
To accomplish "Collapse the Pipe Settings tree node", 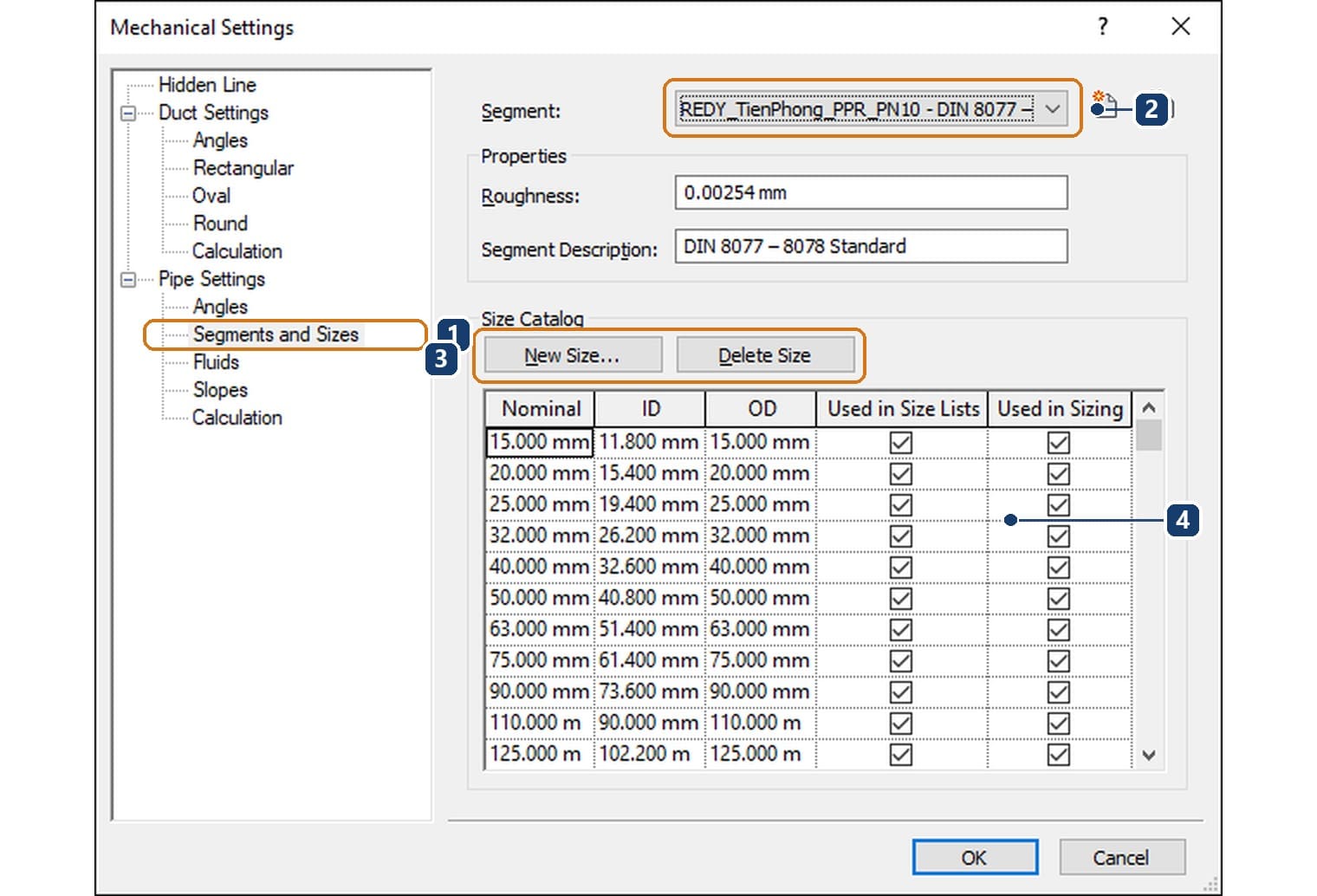I will pos(128,280).
